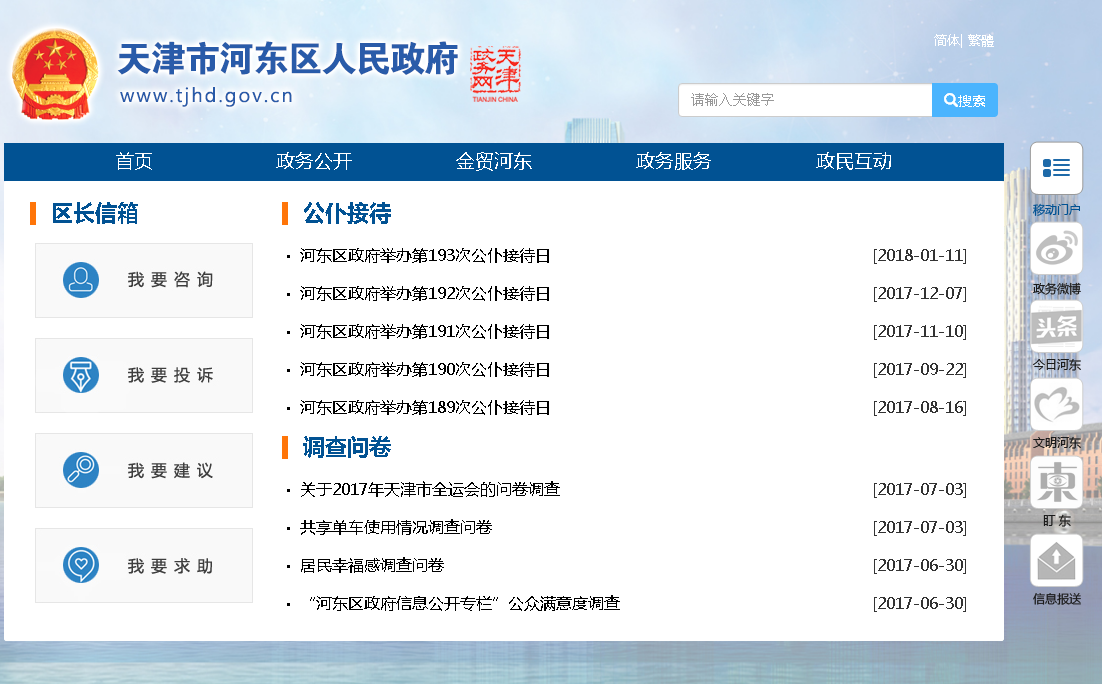Click the 我要求助 help button

point(144,566)
